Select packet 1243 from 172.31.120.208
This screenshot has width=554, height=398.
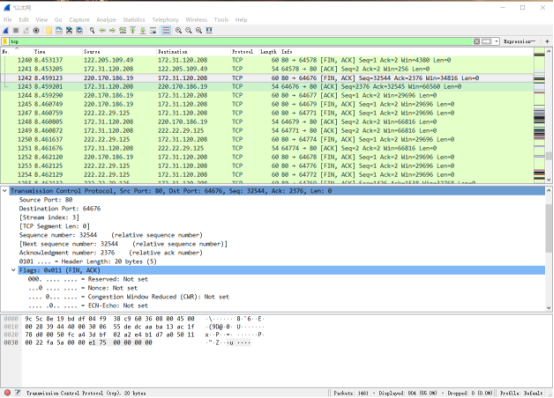(267, 87)
